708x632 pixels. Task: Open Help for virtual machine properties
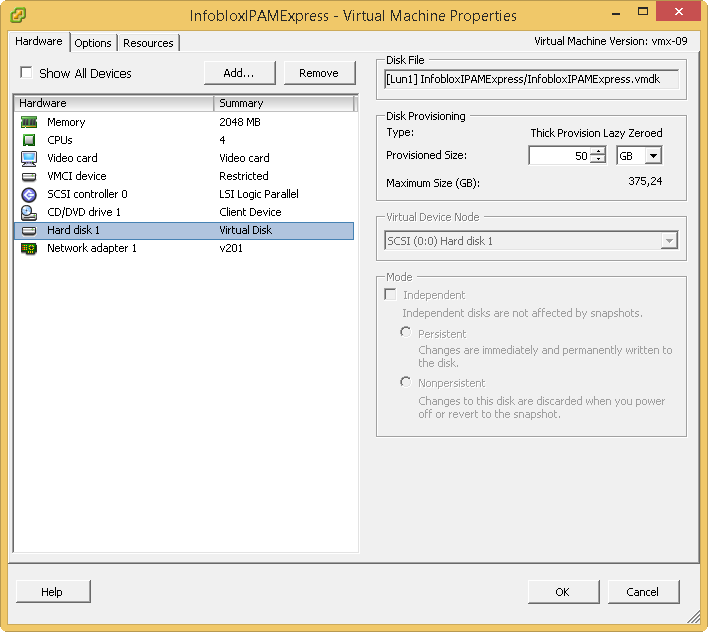click(53, 592)
